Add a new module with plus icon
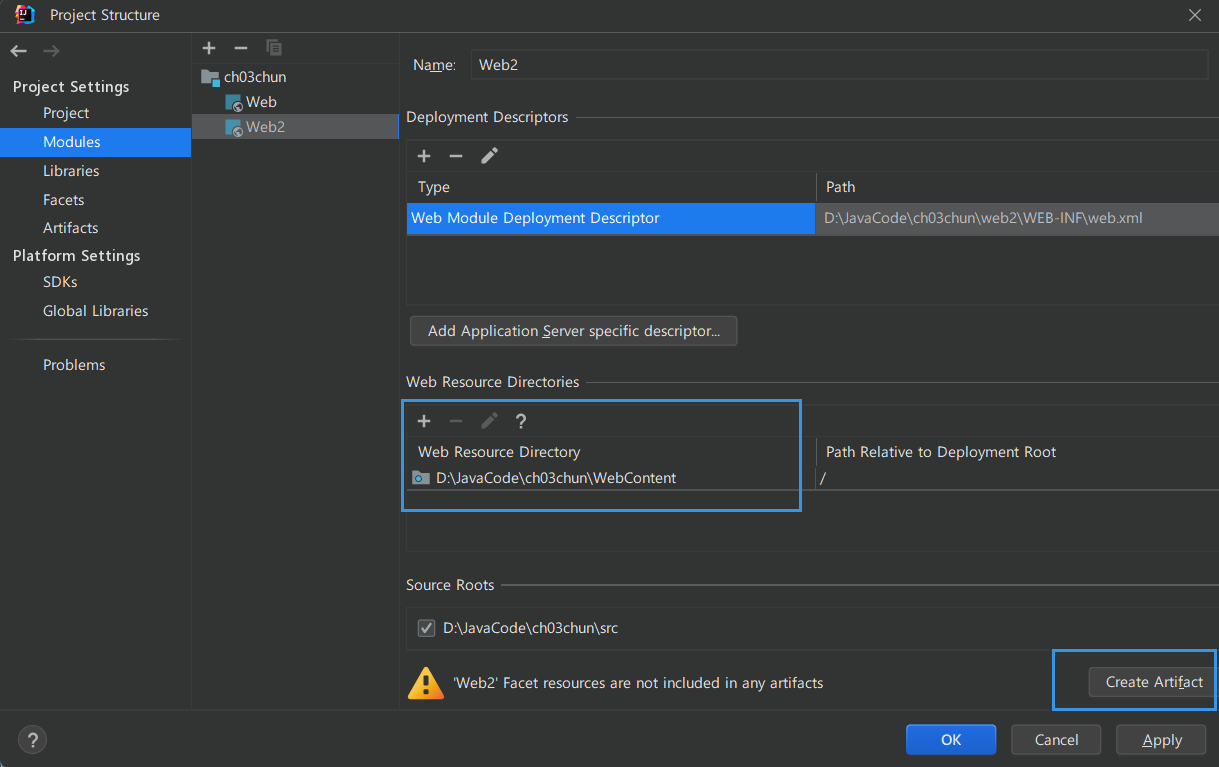Viewport: 1219px width, 767px height. 209,48
